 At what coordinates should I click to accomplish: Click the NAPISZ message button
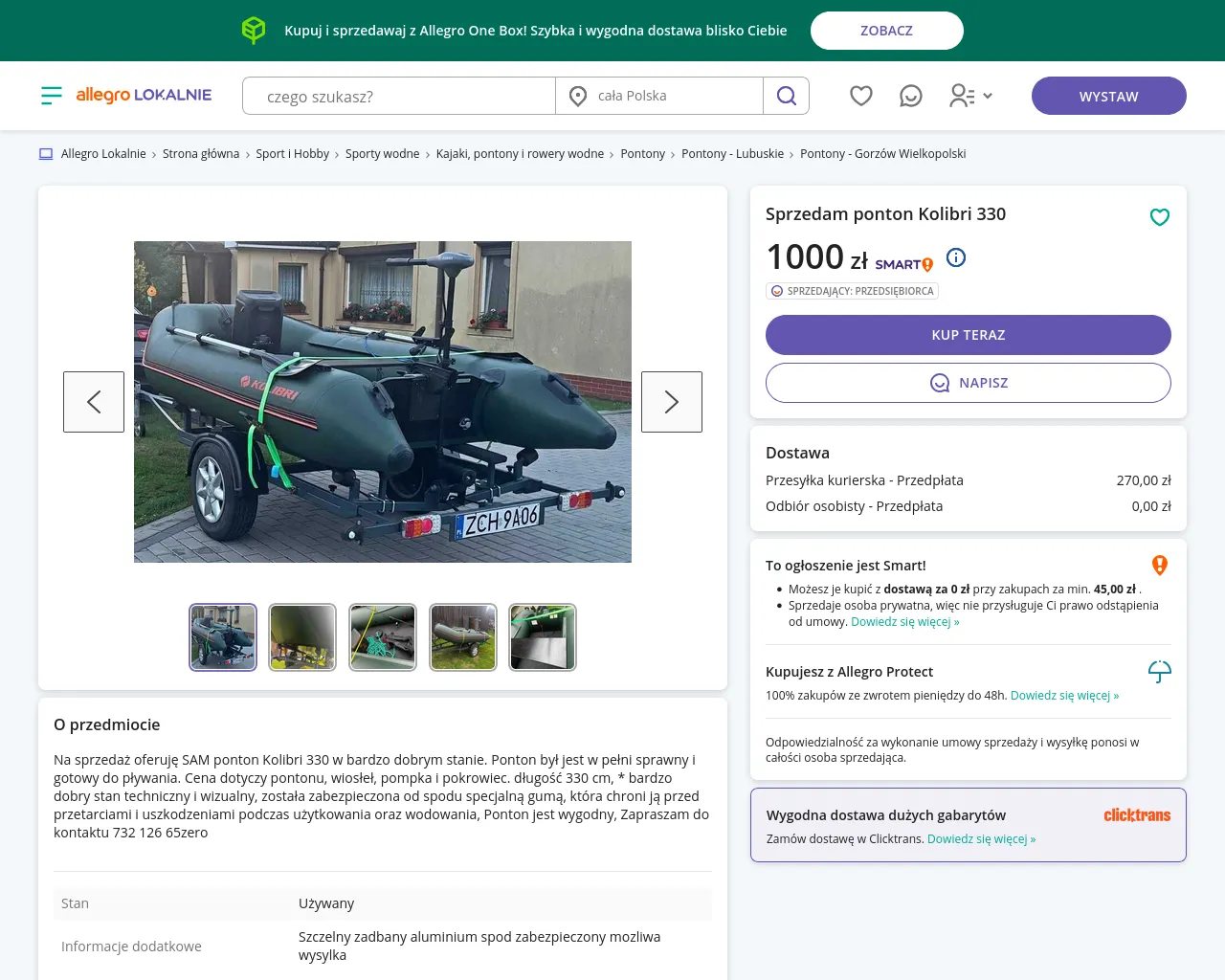tap(969, 383)
